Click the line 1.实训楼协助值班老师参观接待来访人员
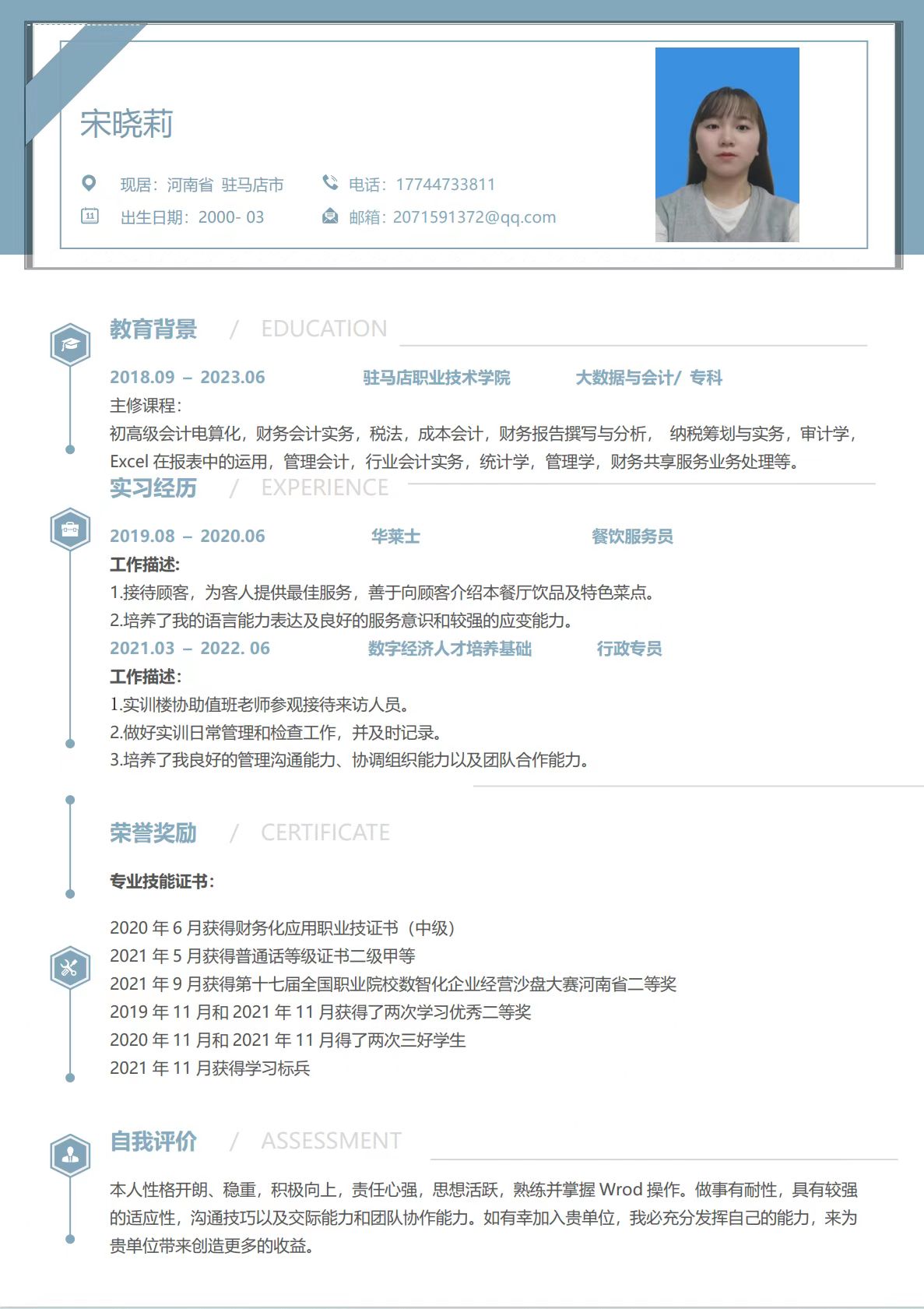Screen dimensions: 924x1309 (x=260, y=705)
